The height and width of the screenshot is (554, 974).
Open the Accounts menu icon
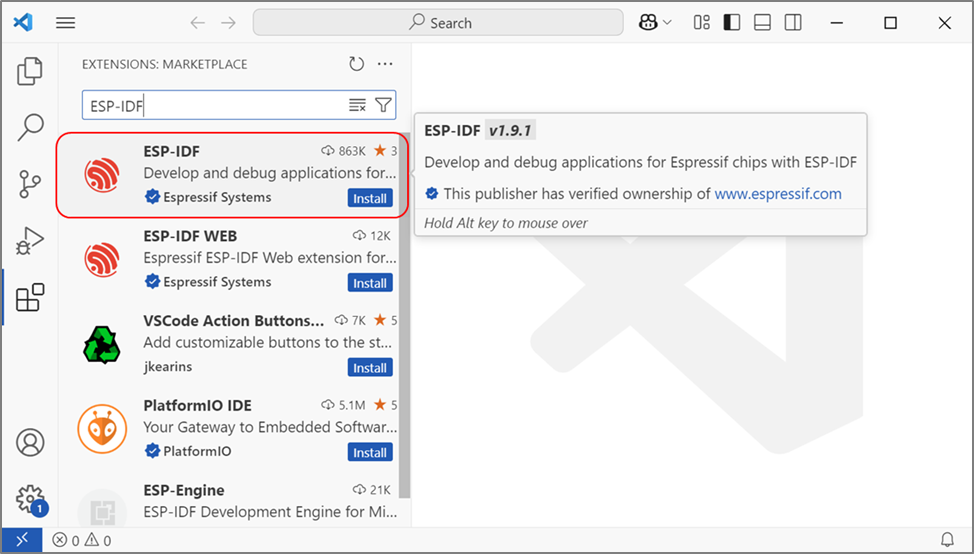[30, 442]
